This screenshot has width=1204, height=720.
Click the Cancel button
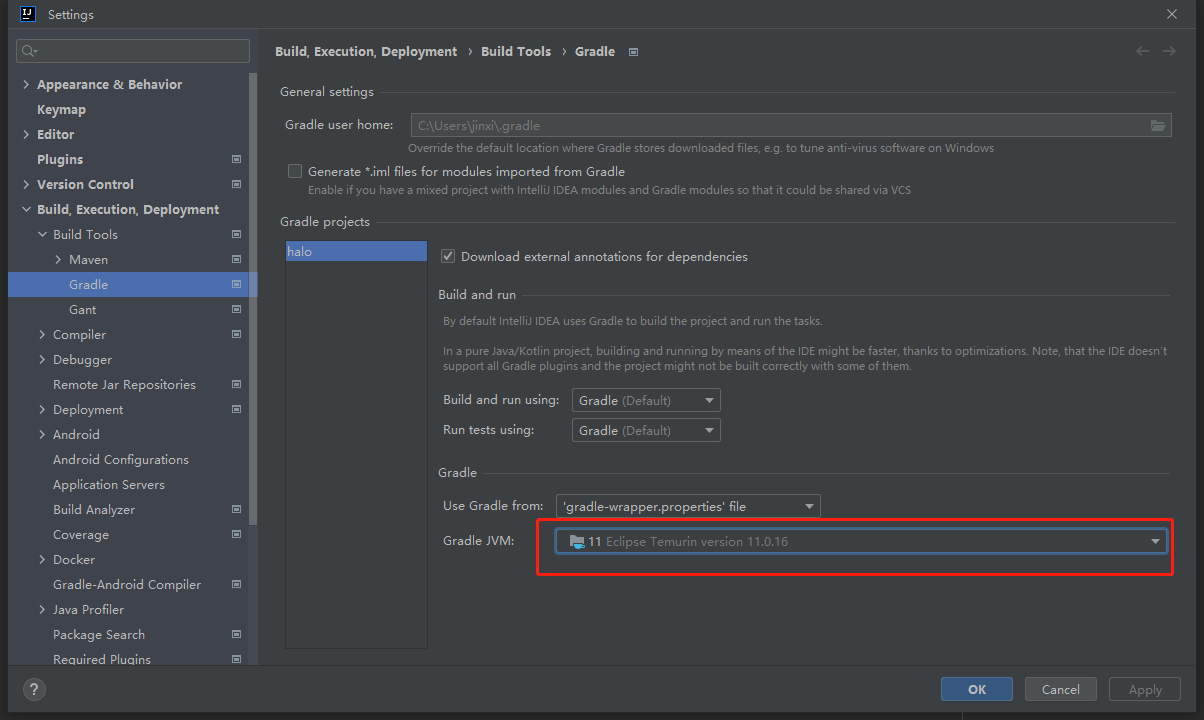(1061, 689)
